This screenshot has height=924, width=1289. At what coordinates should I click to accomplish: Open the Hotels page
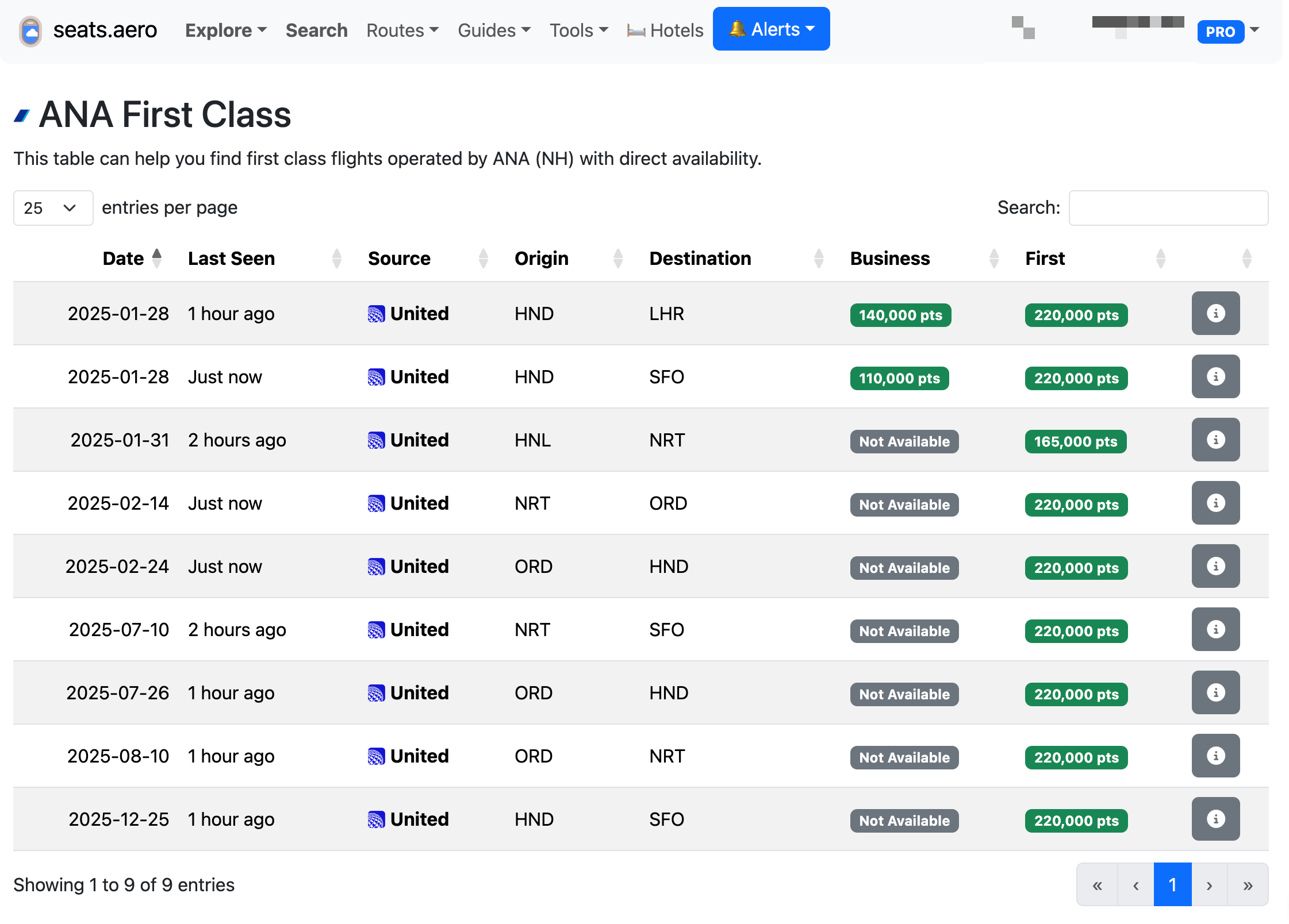665,30
